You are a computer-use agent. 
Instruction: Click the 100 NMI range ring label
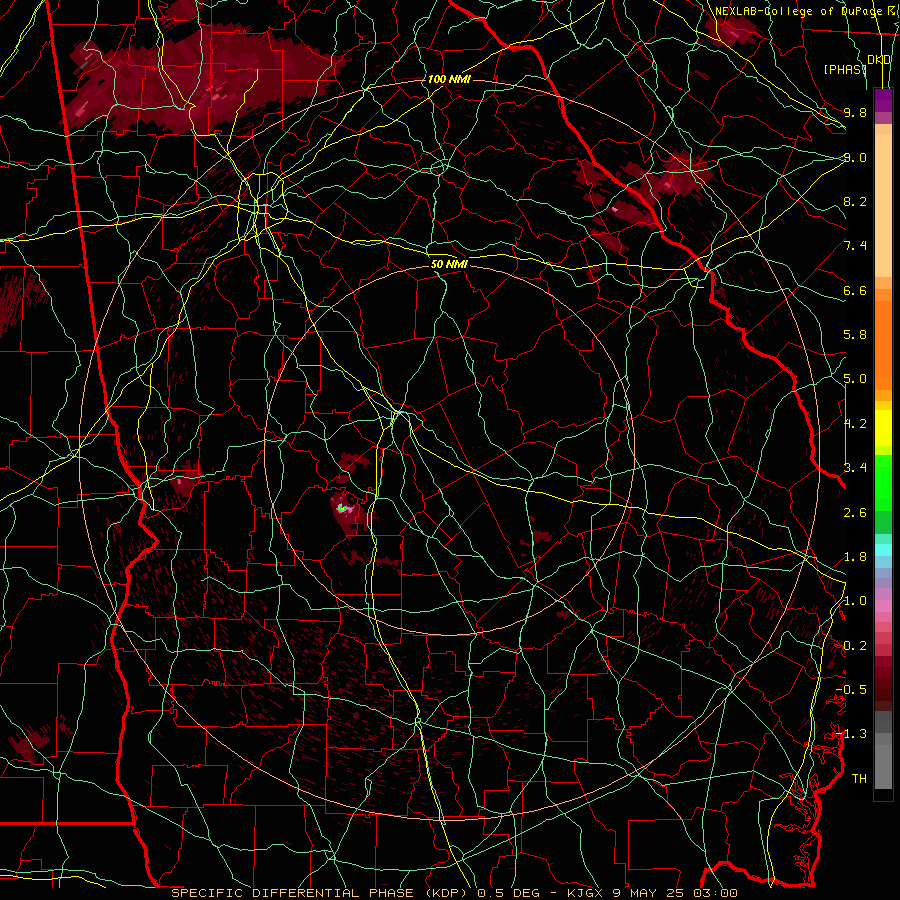point(449,79)
